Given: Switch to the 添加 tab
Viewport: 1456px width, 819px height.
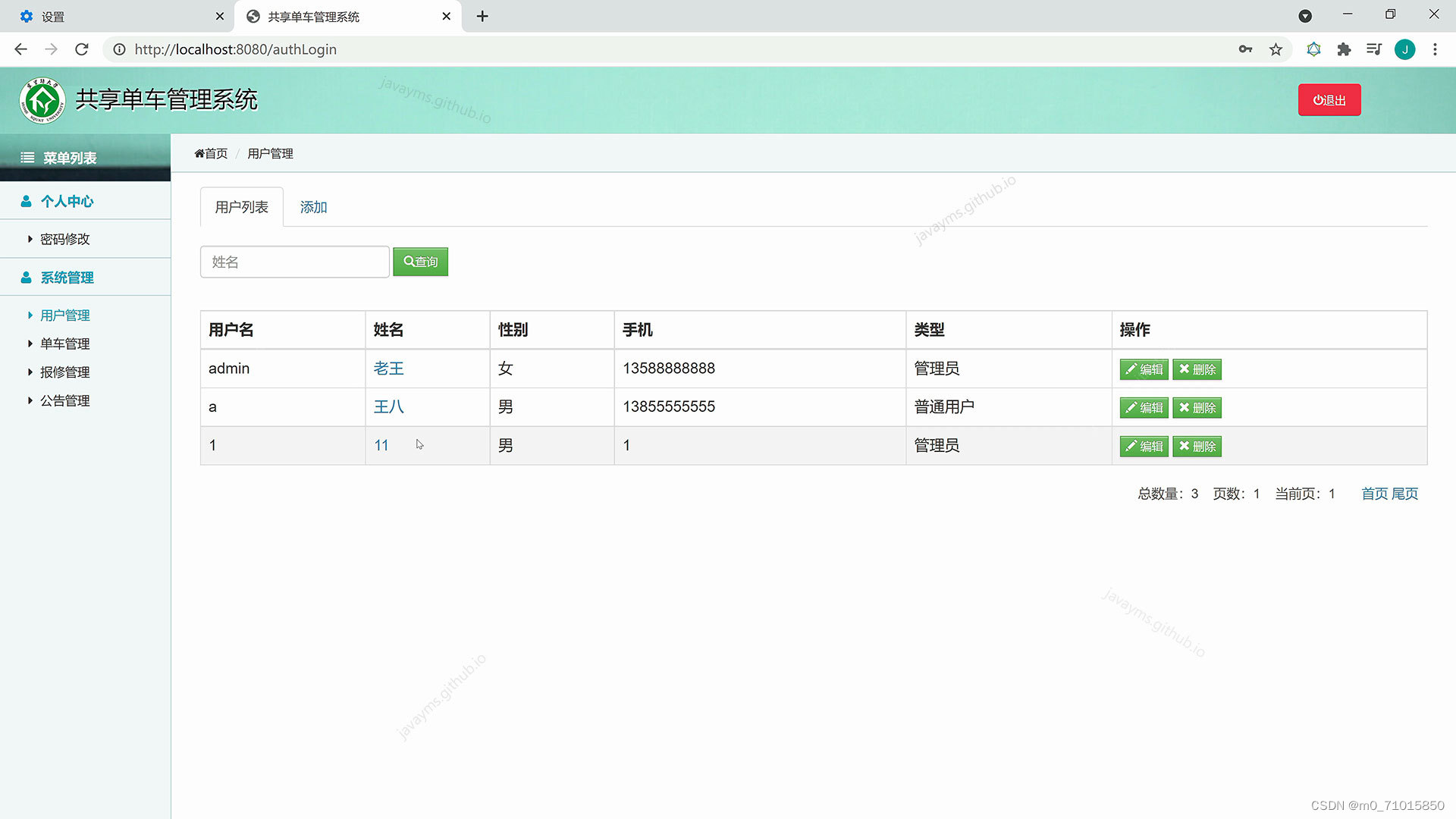Looking at the screenshot, I should [x=313, y=207].
